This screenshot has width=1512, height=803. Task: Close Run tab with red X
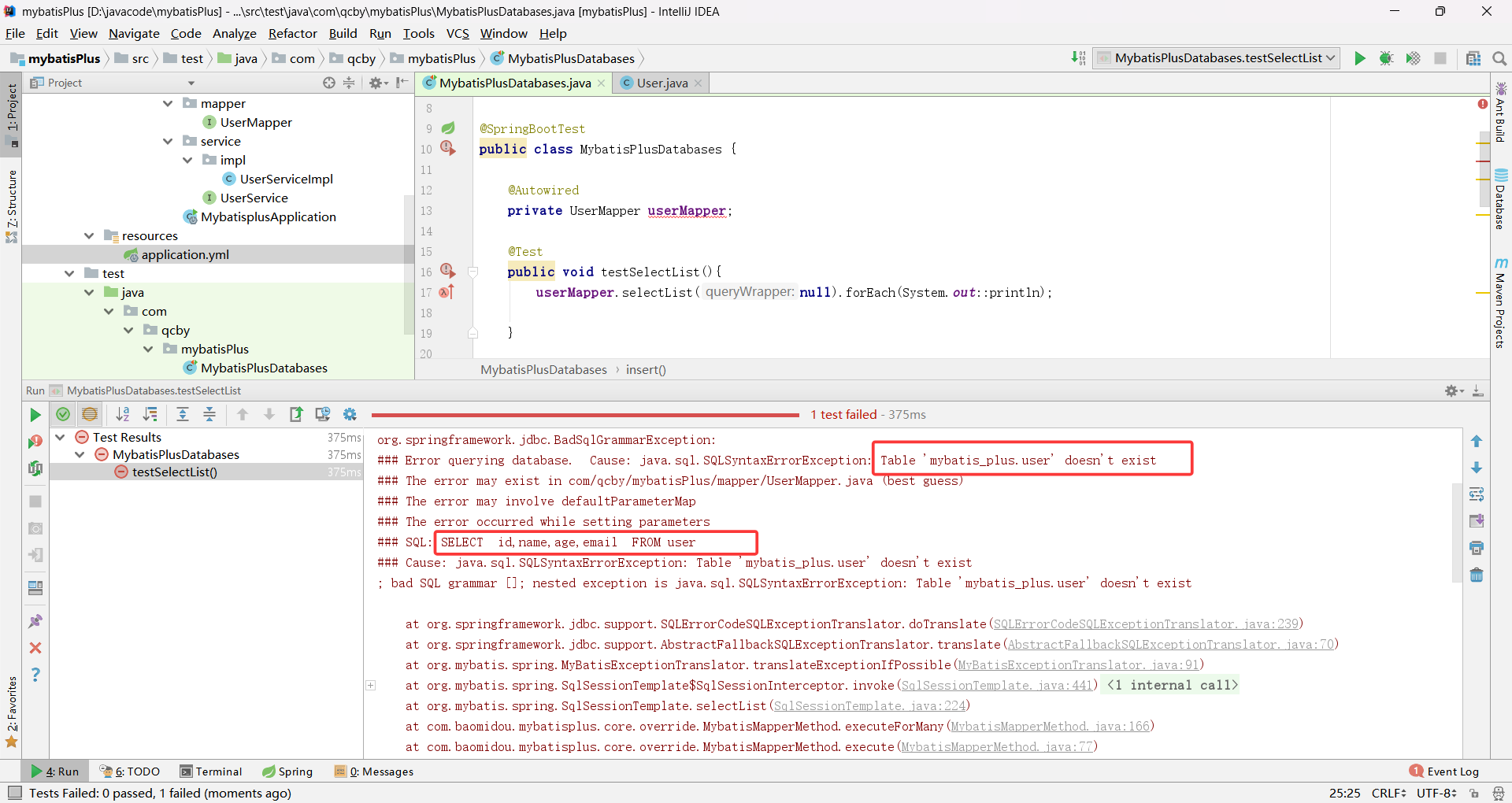coord(35,648)
